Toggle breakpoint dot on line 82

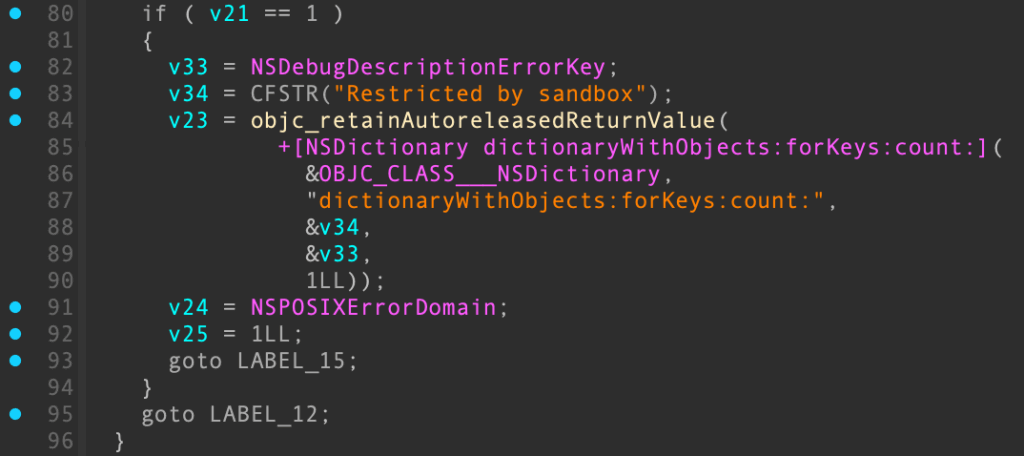click(x=16, y=67)
